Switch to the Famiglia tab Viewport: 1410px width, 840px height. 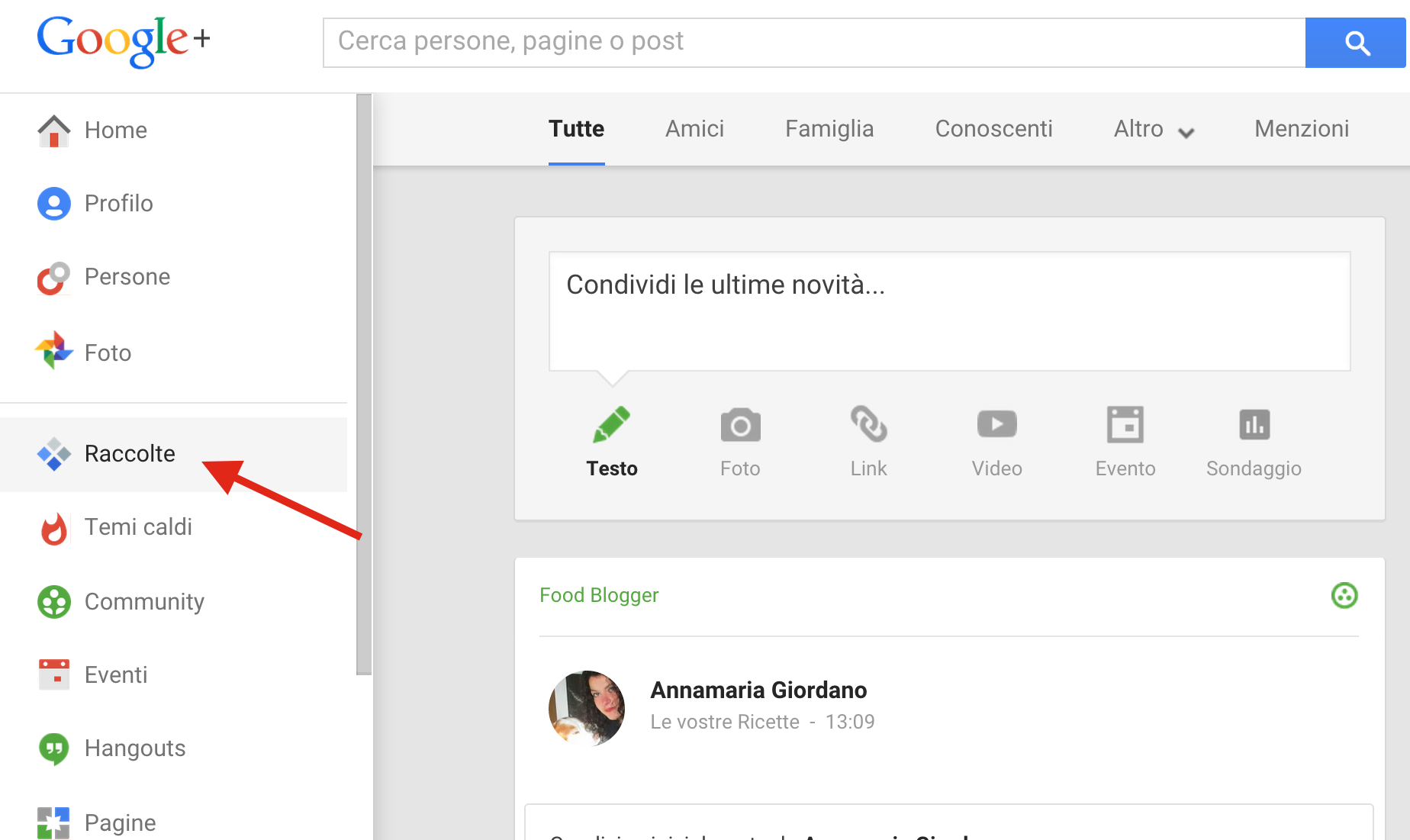tap(829, 129)
